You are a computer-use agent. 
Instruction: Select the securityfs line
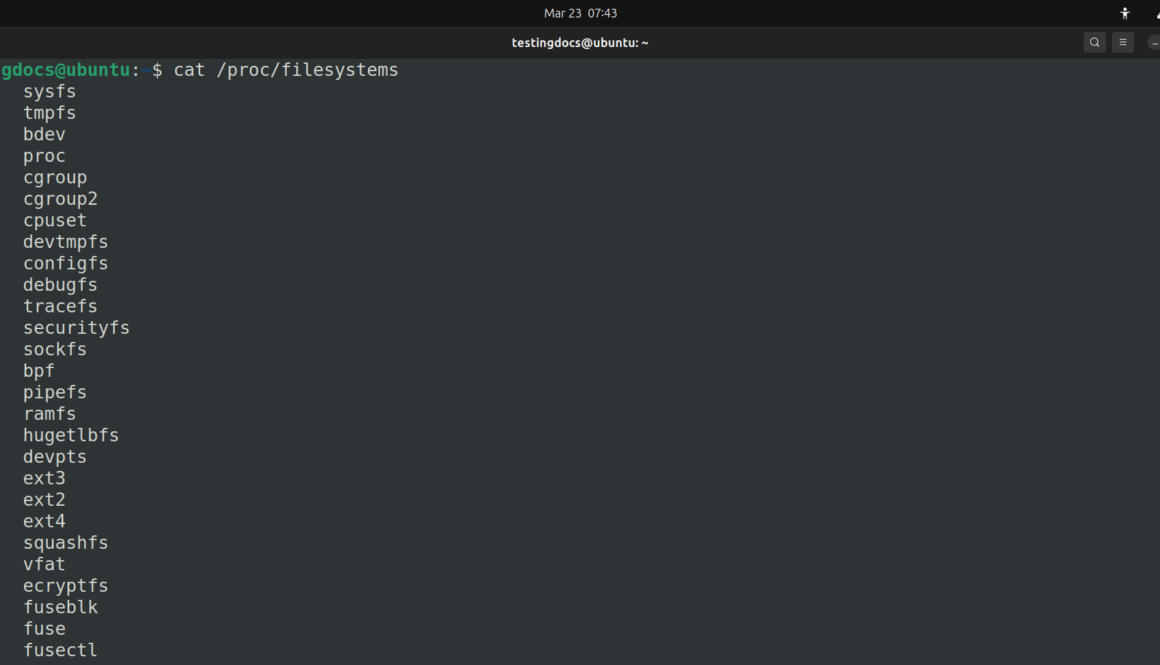[x=76, y=328]
